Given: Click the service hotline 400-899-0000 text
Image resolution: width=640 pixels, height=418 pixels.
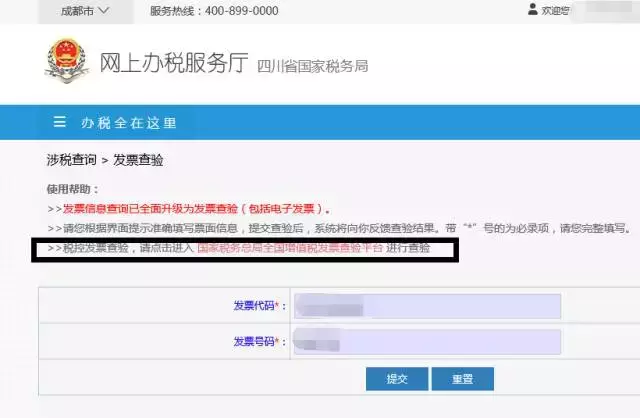Looking at the screenshot, I should pyautogui.click(x=214, y=11).
